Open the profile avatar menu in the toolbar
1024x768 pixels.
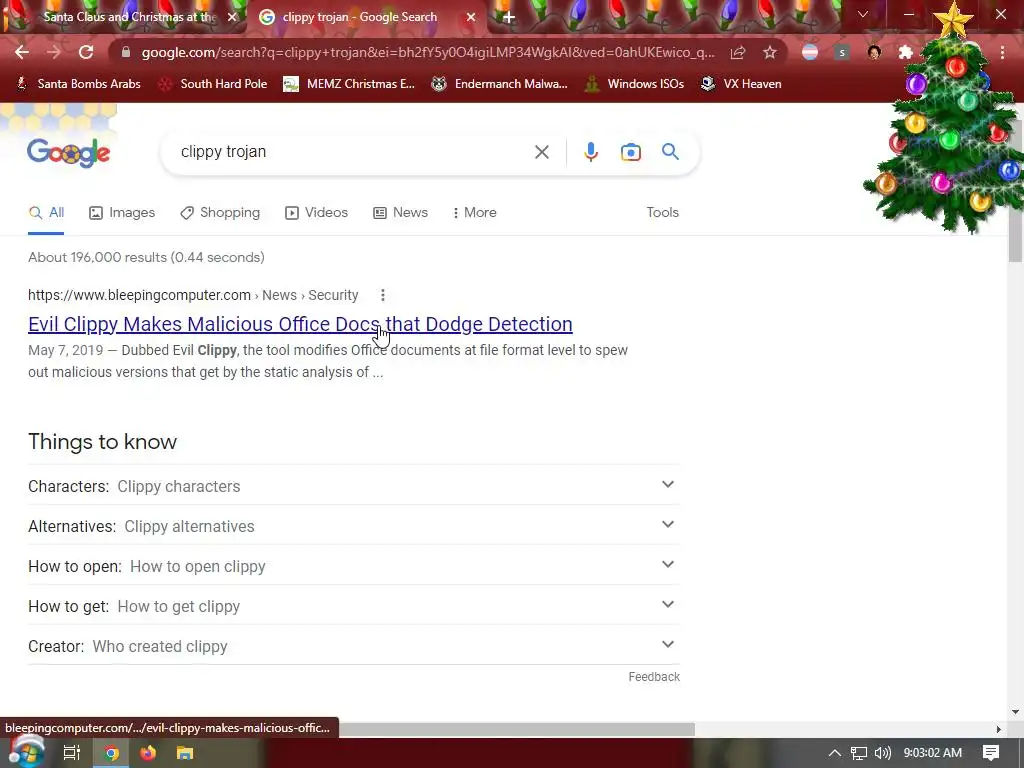tap(874, 52)
